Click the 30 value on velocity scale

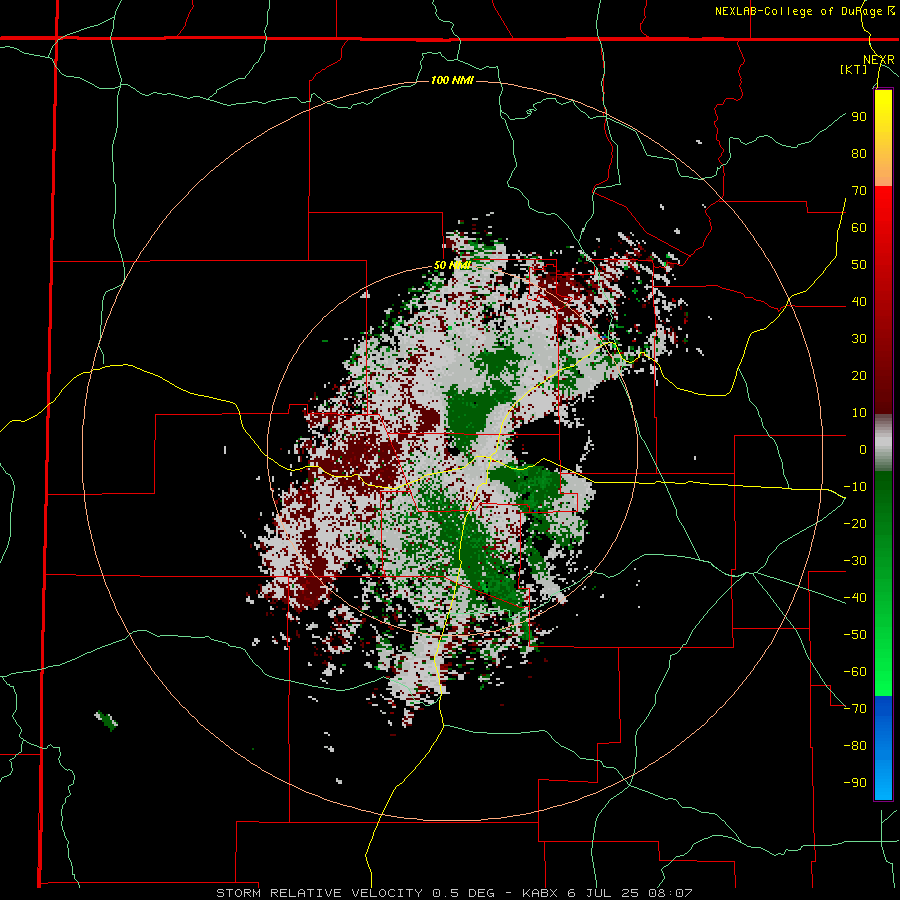[x=859, y=339]
